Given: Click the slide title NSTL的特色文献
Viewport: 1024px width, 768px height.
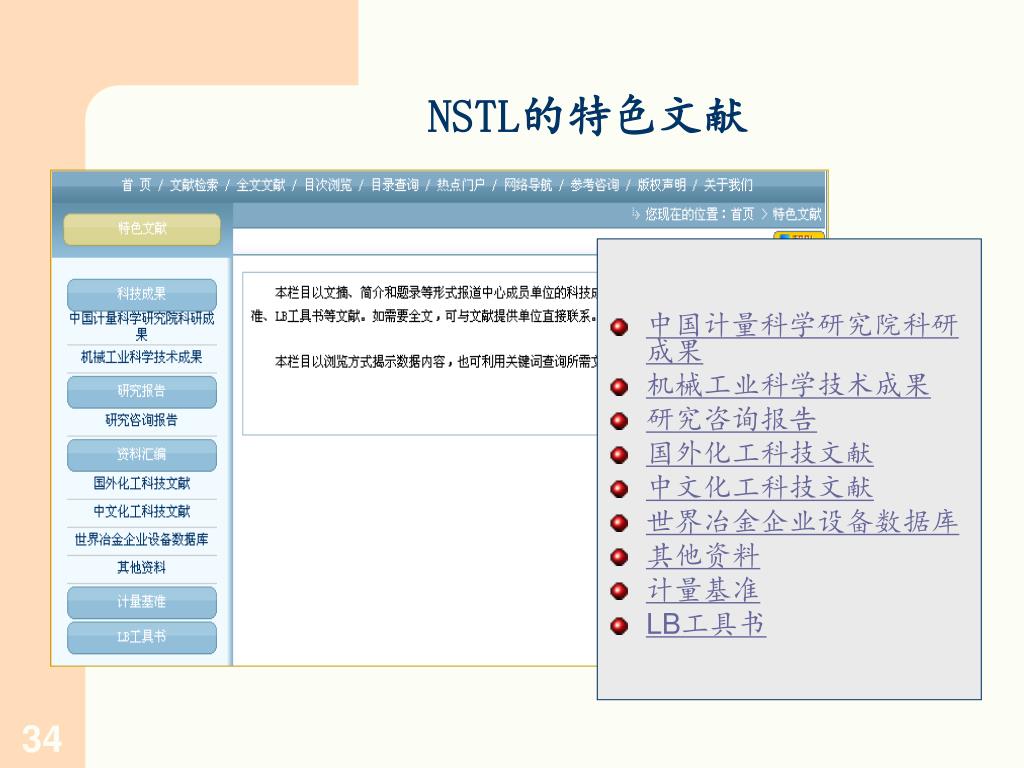Looking at the screenshot, I should [587, 116].
